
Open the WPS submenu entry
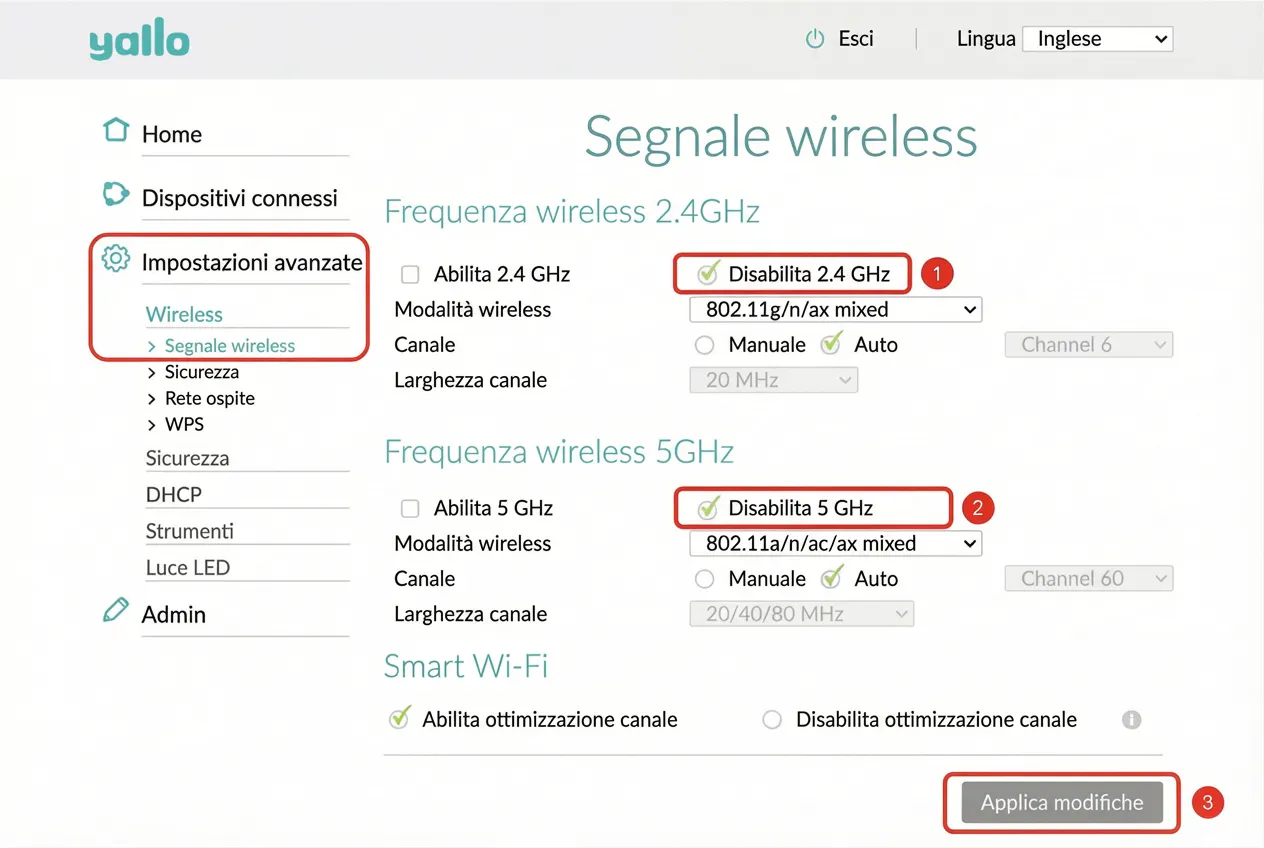[x=184, y=424]
